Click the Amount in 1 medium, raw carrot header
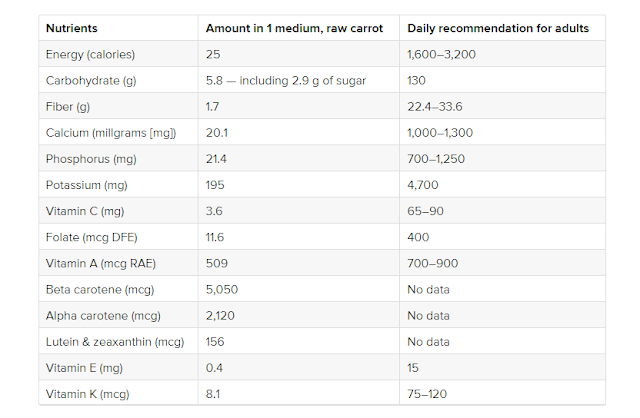The height and width of the screenshot is (418, 640). click(294, 28)
